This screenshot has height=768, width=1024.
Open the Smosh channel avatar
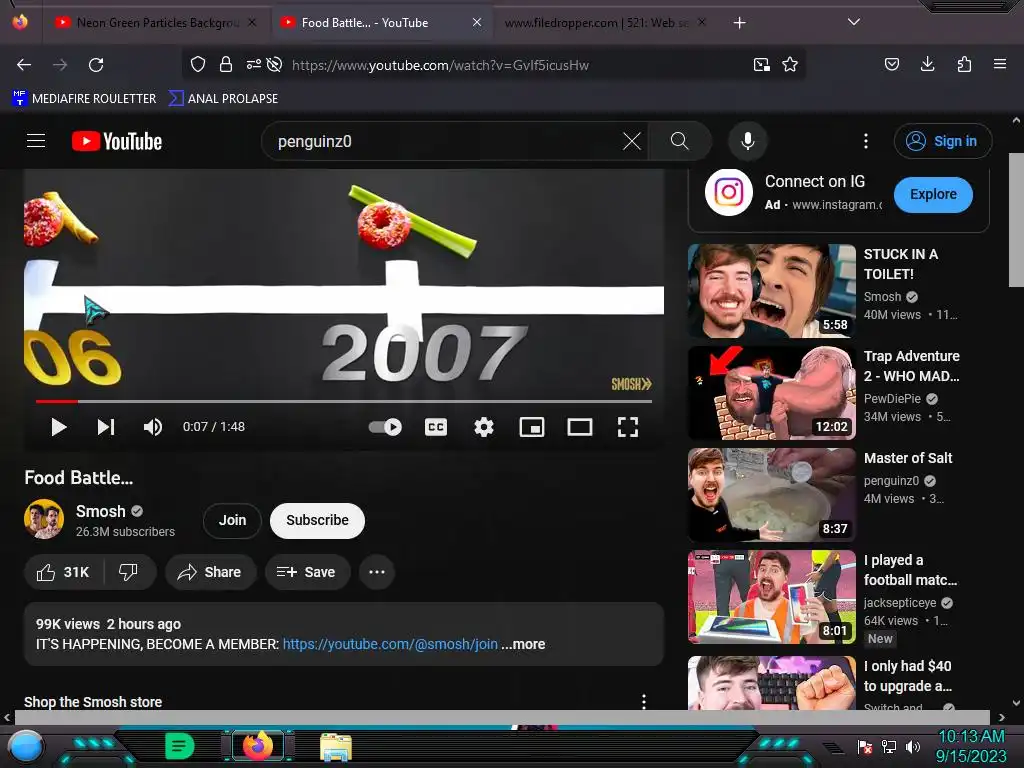[44, 519]
